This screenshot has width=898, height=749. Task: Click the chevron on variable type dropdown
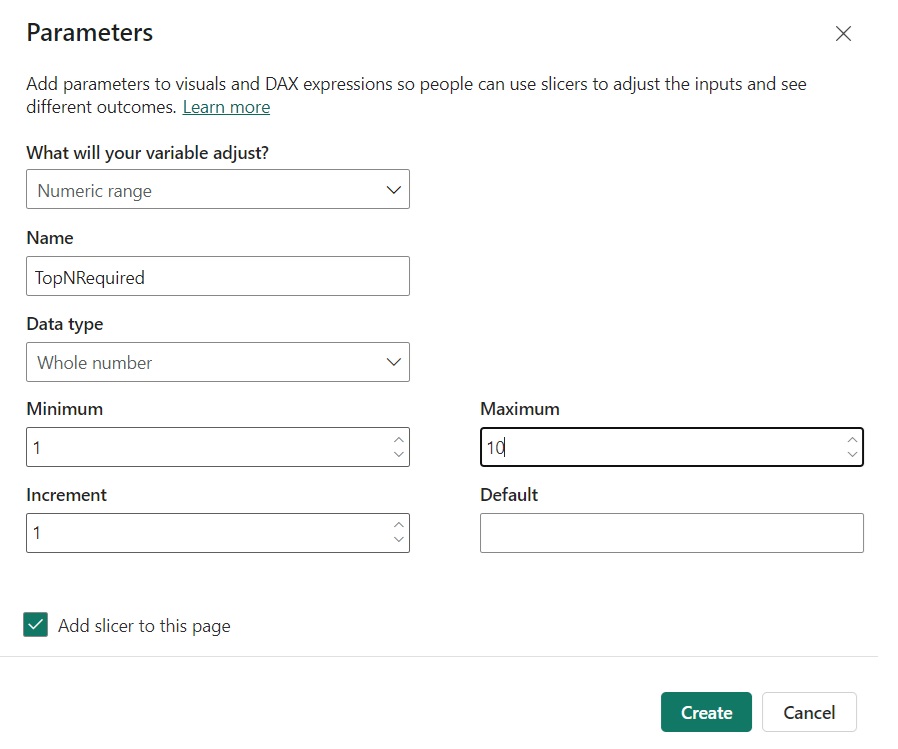pos(393,190)
